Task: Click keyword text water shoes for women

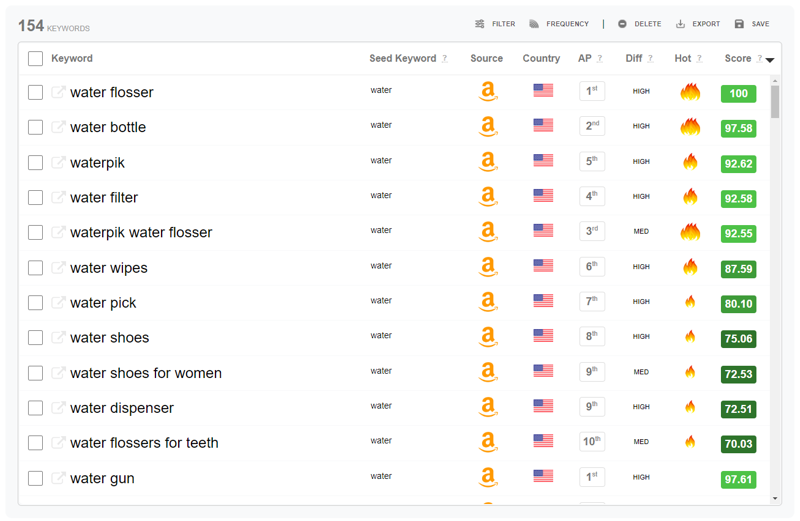Action: coord(146,373)
